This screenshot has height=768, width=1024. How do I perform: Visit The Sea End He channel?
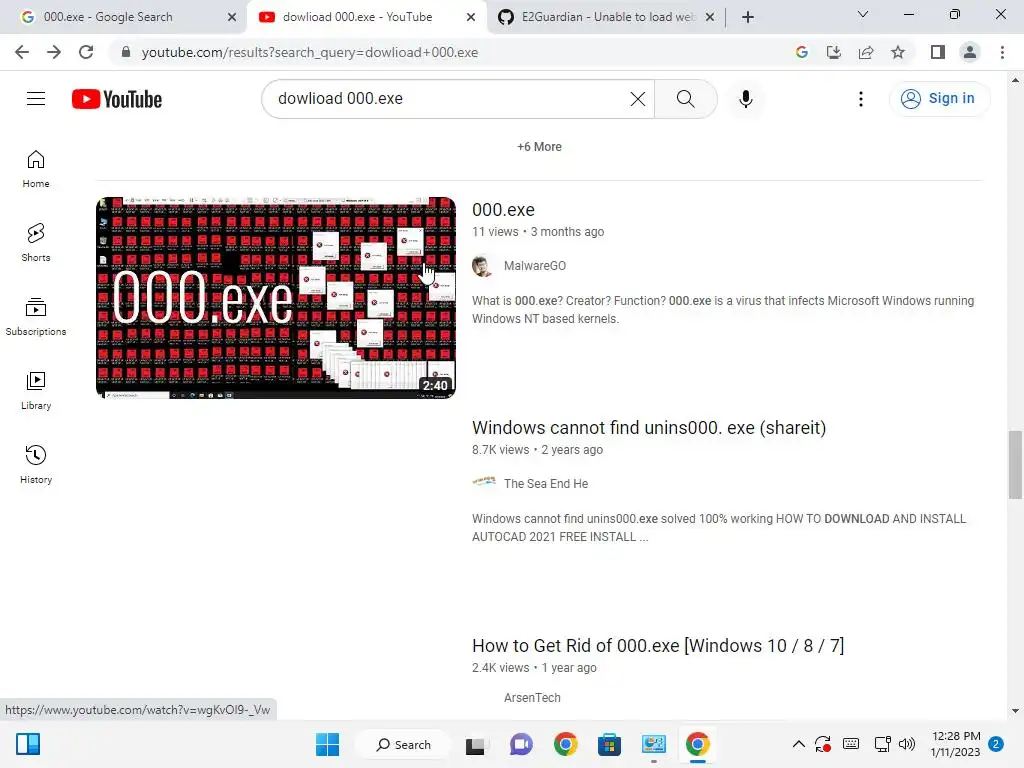[x=545, y=484]
